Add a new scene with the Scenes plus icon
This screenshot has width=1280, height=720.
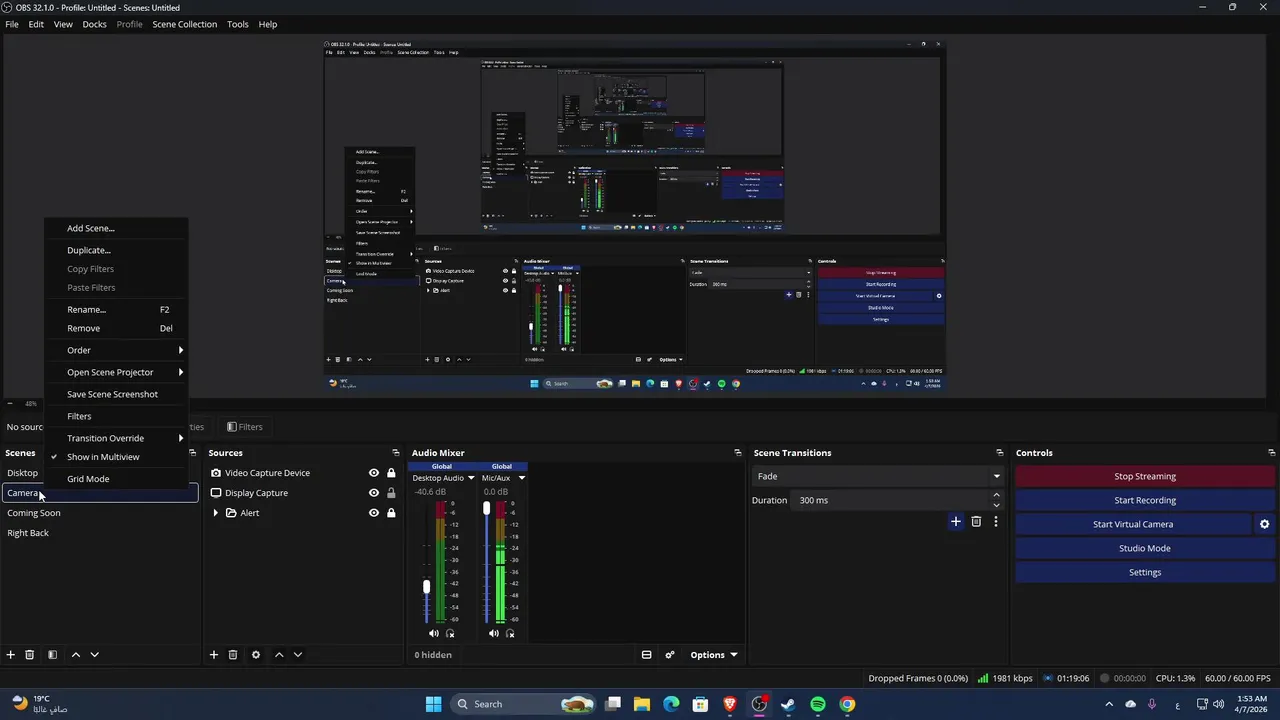click(11, 655)
